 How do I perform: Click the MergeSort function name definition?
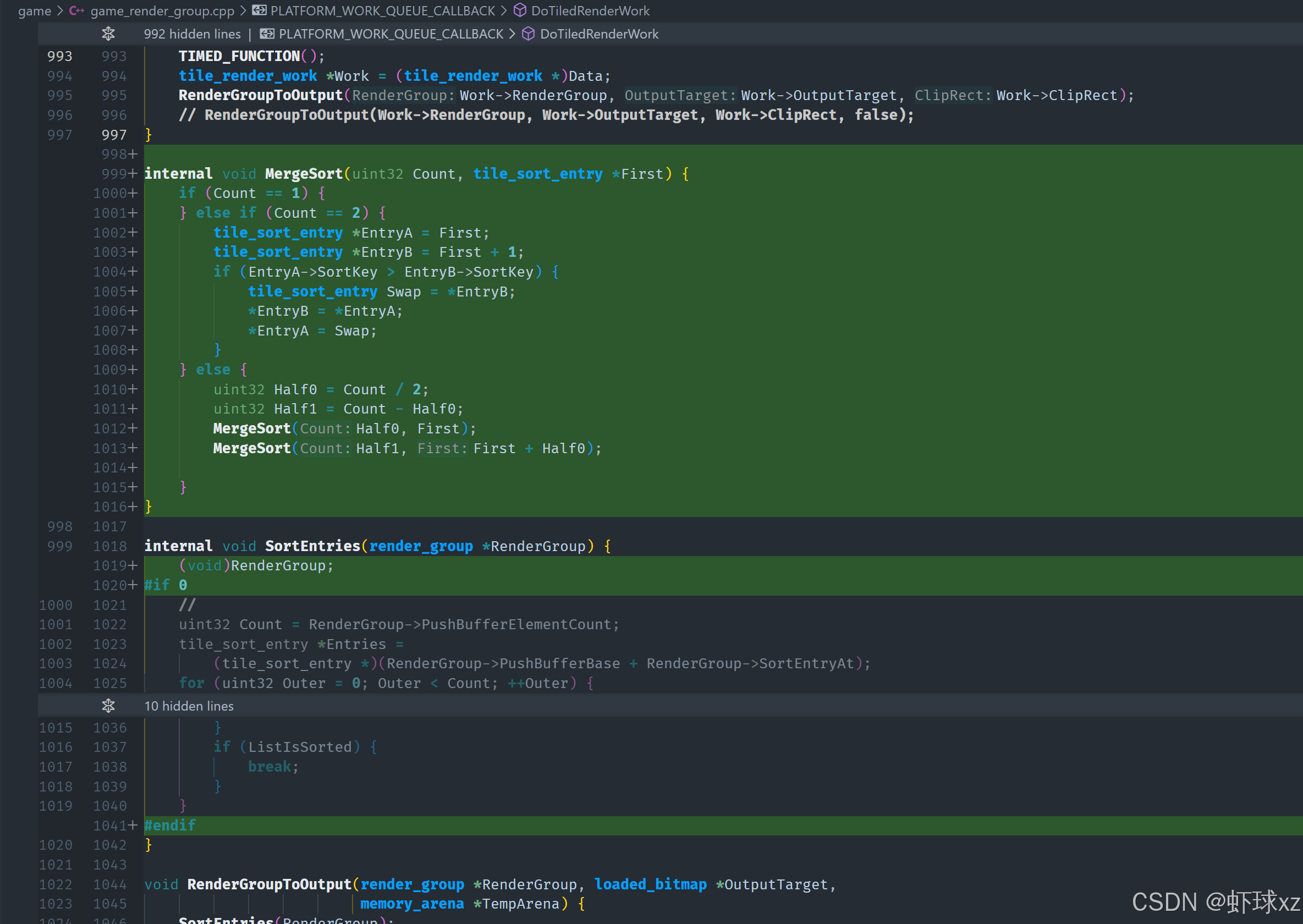point(304,174)
